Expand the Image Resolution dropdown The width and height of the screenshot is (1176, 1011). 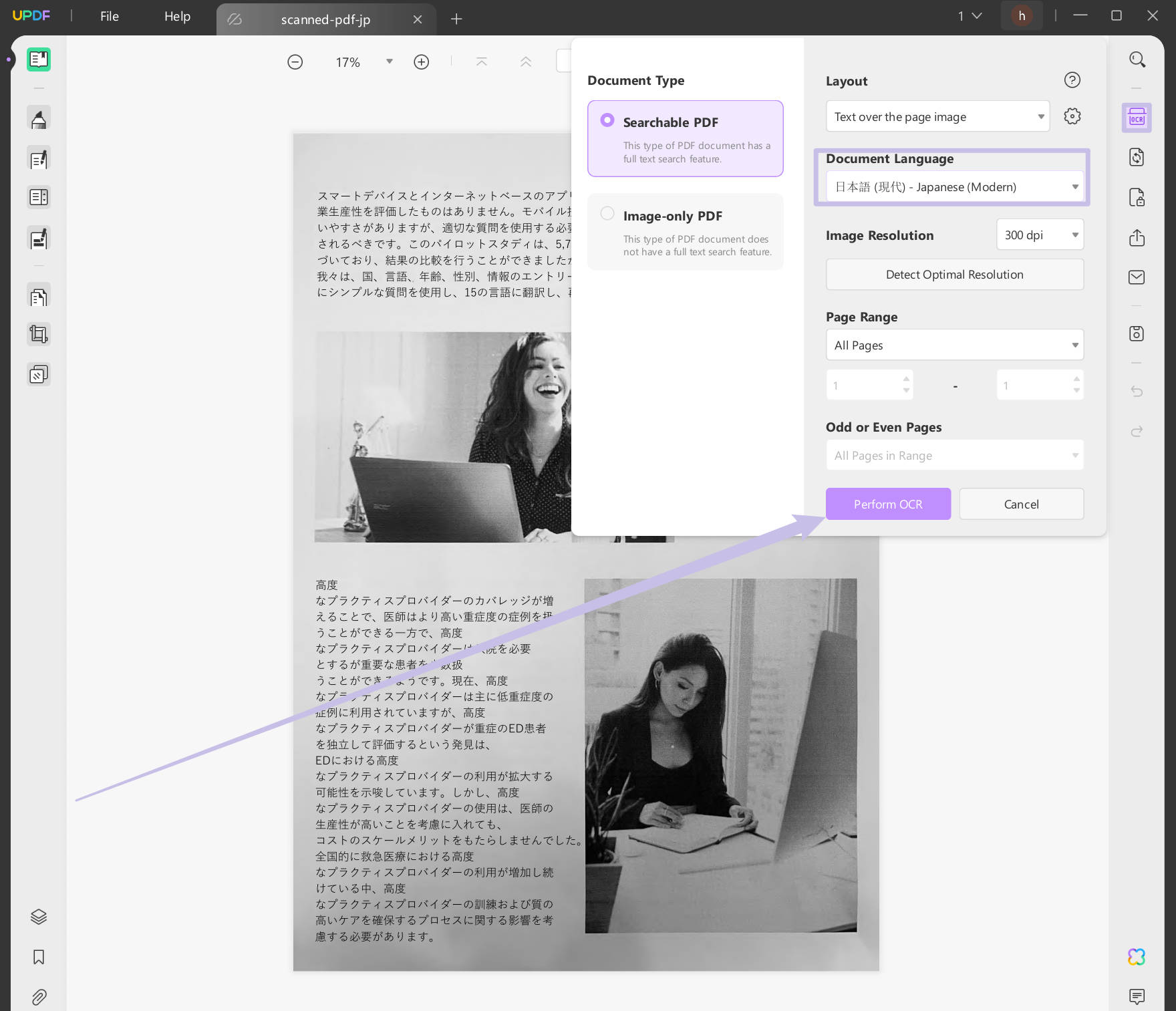pyautogui.click(x=1040, y=235)
